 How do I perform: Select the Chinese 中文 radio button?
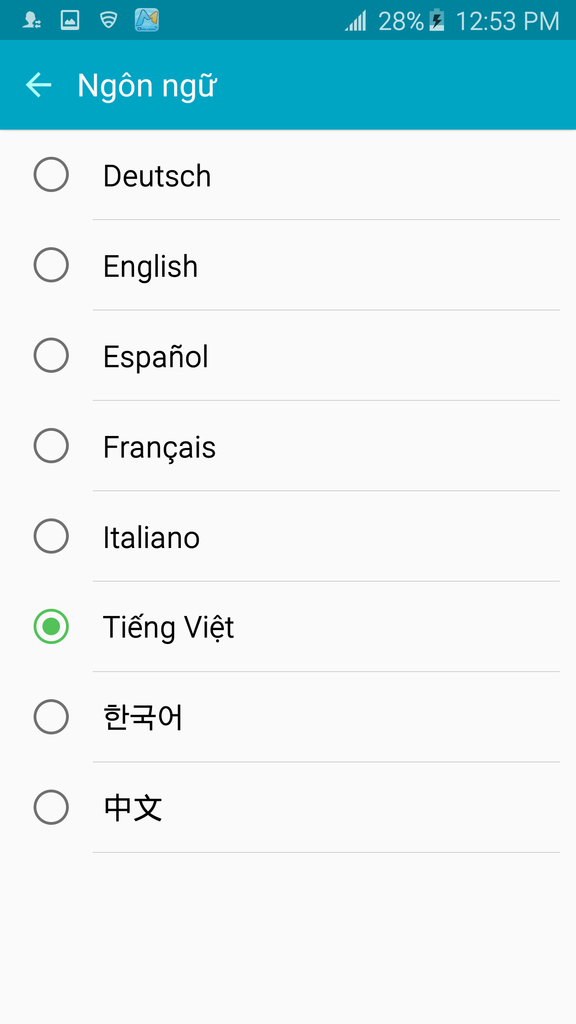coord(51,807)
